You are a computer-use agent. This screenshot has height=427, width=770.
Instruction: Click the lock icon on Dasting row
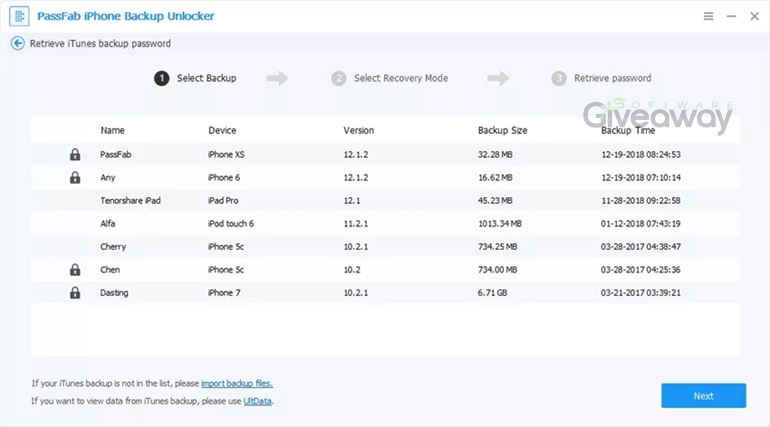(x=75, y=293)
